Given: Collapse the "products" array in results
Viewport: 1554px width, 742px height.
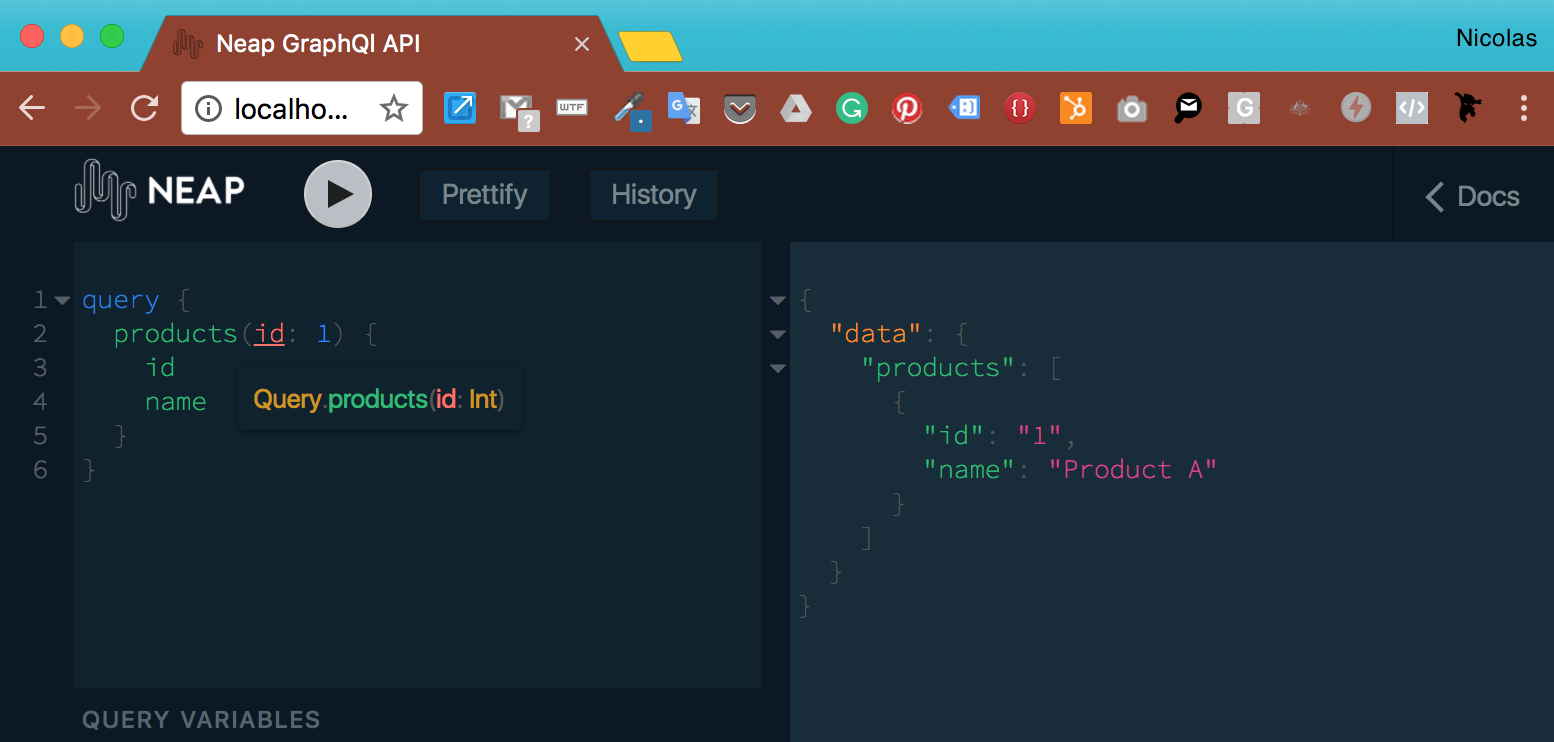Looking at the screenshot, I should 778,368.
